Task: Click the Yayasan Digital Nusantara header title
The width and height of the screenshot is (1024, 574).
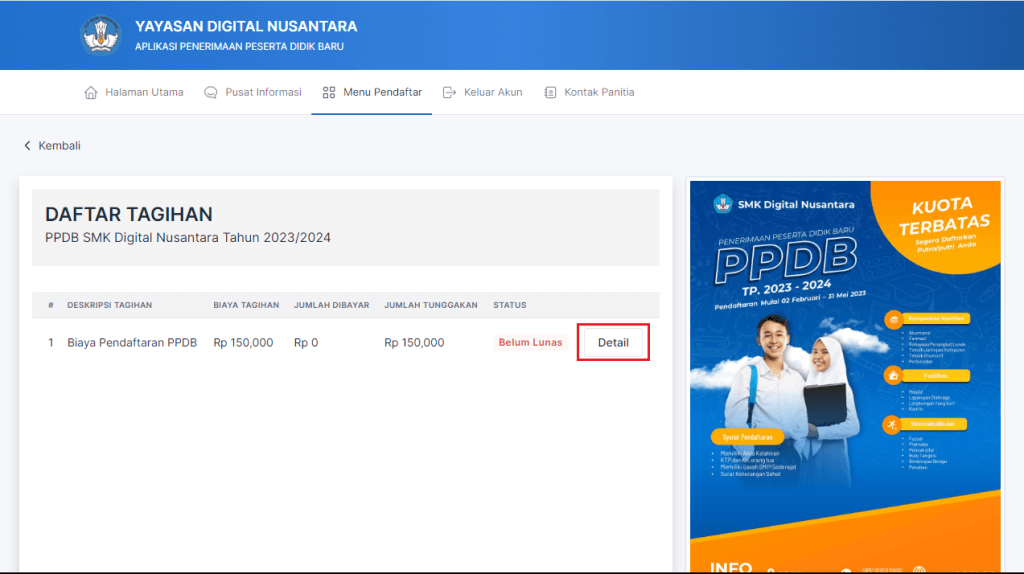Action: [x=245, y=26]
